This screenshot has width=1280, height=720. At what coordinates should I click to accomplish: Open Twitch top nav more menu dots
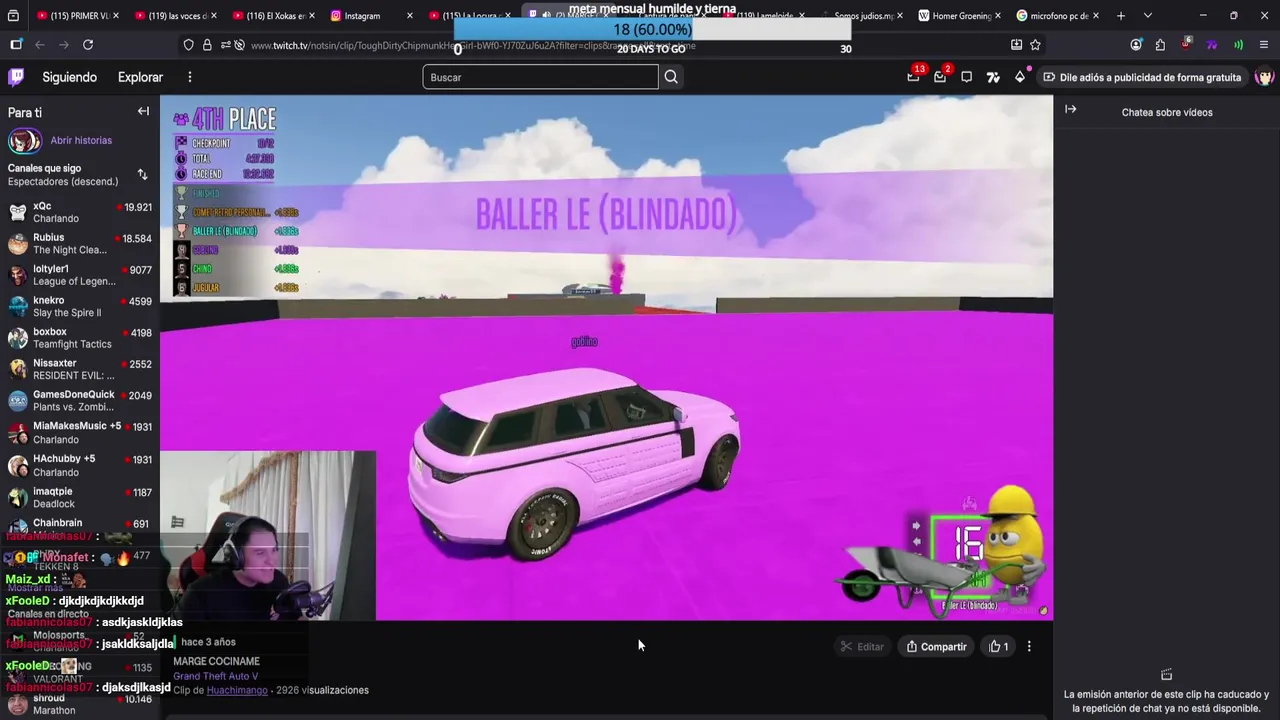[189, 77]
